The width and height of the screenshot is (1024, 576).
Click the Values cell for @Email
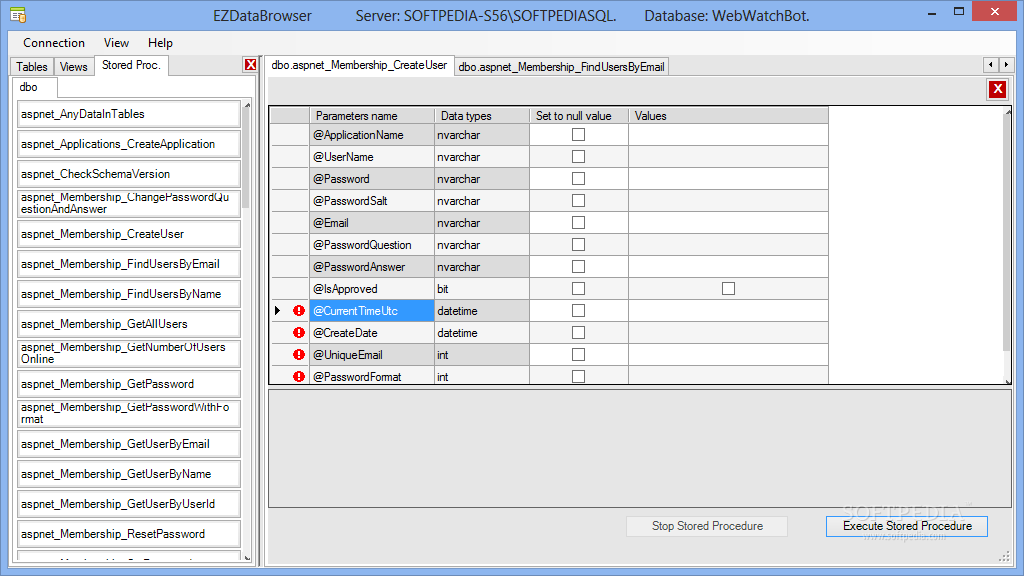point(728,223)
